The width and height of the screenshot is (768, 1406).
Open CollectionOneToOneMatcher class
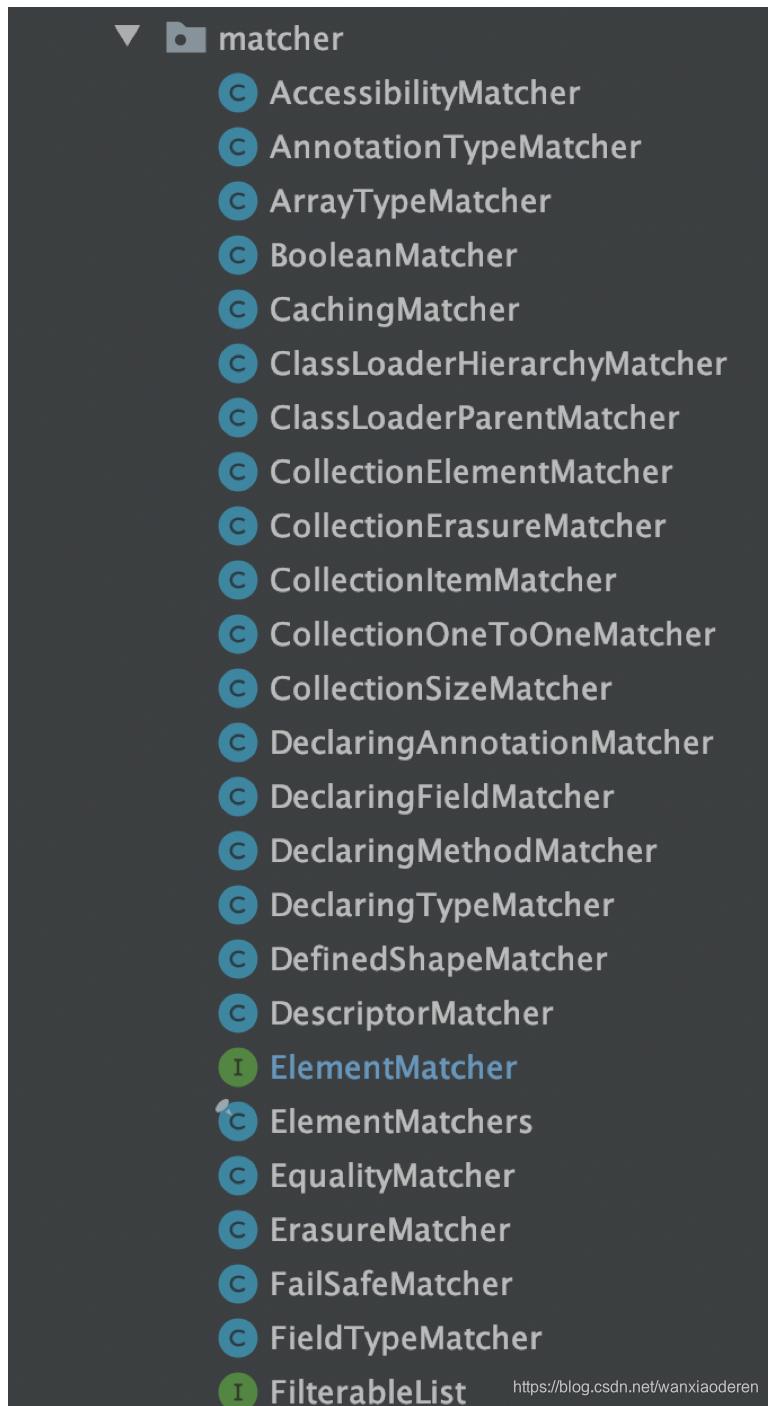tap(492, 635)
